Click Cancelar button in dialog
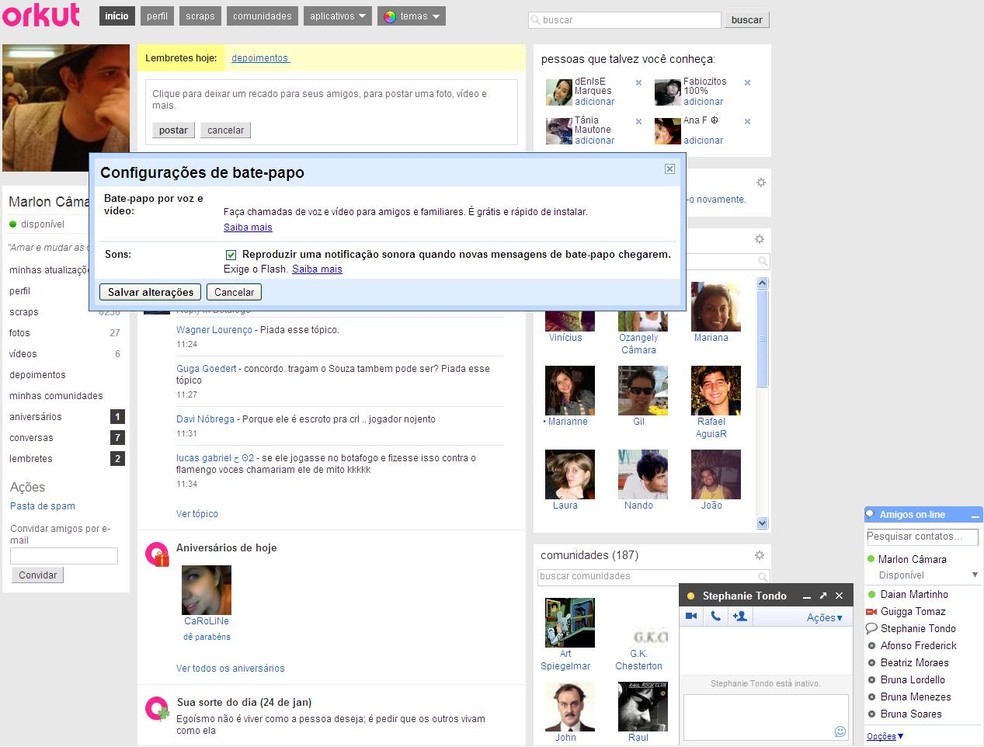Image resolution: width=984 pixels, height=747 pixels. (x=234, y=292)
